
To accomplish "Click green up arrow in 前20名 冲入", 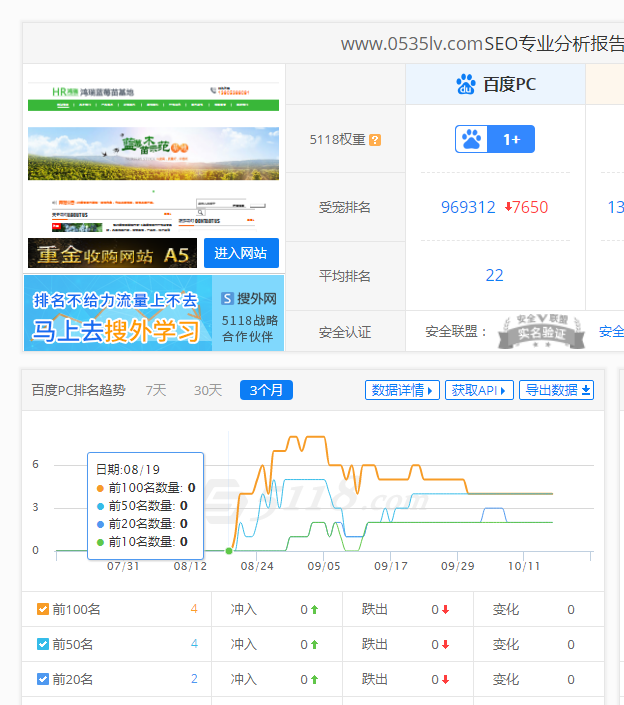I will tap(314, 680).
